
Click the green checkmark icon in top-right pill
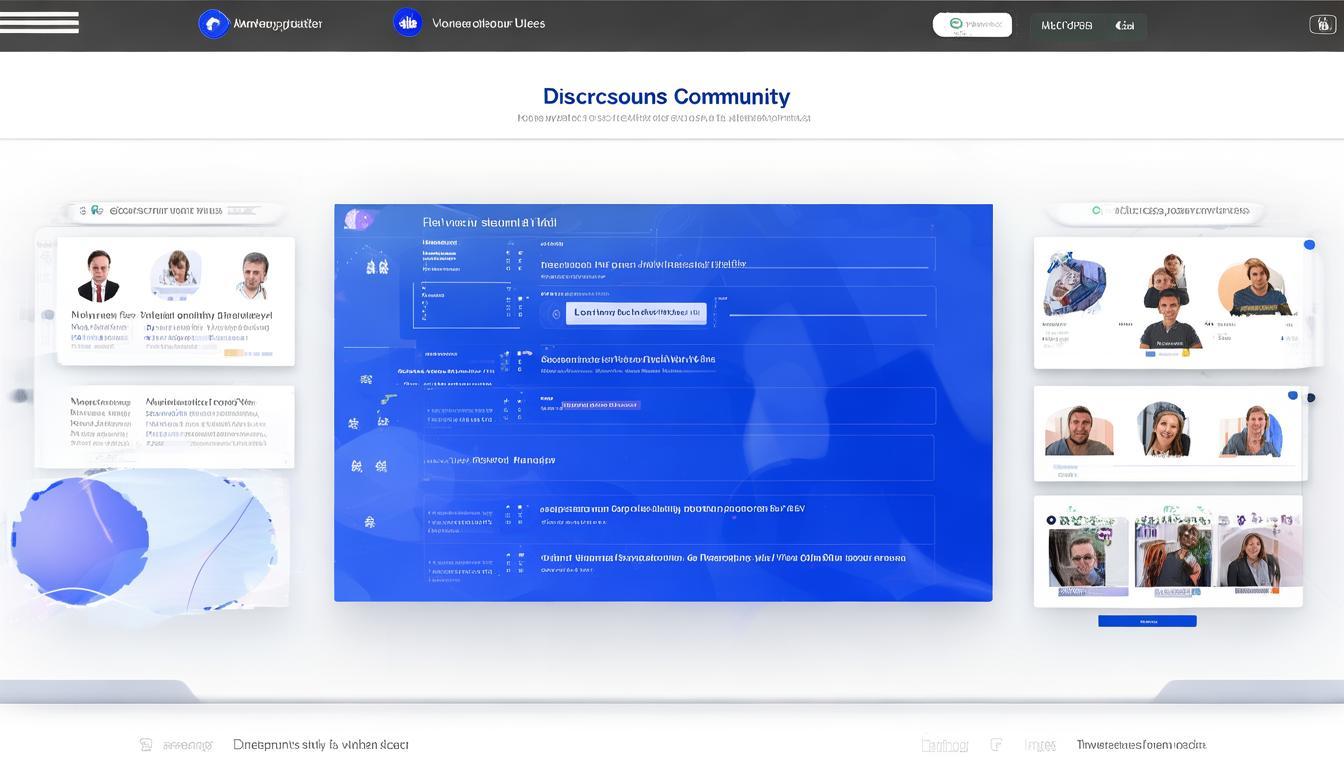(954, 21)
